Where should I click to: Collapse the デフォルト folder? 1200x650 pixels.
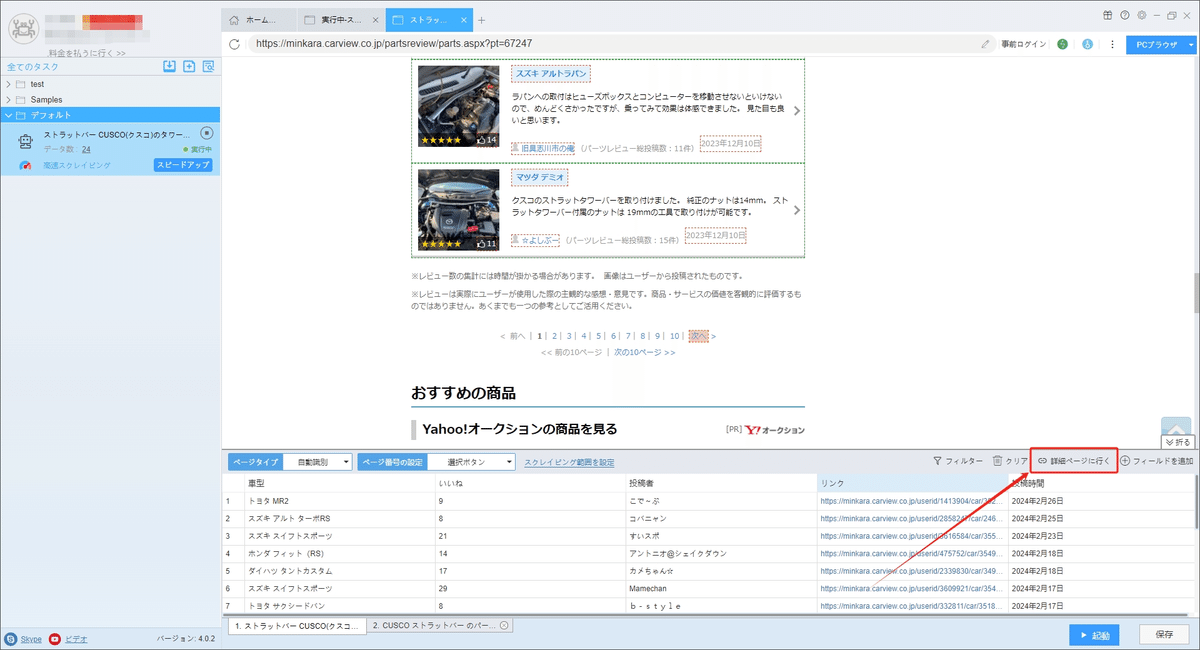tap(9, 115)
